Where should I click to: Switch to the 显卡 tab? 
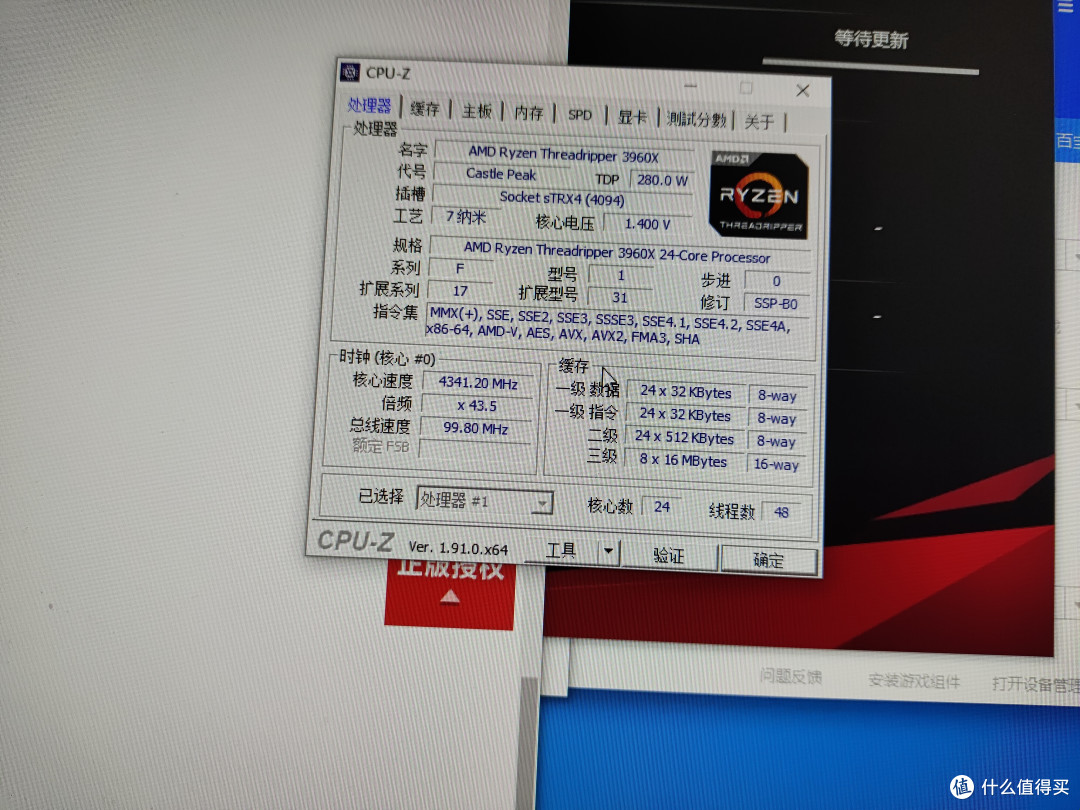632,117
